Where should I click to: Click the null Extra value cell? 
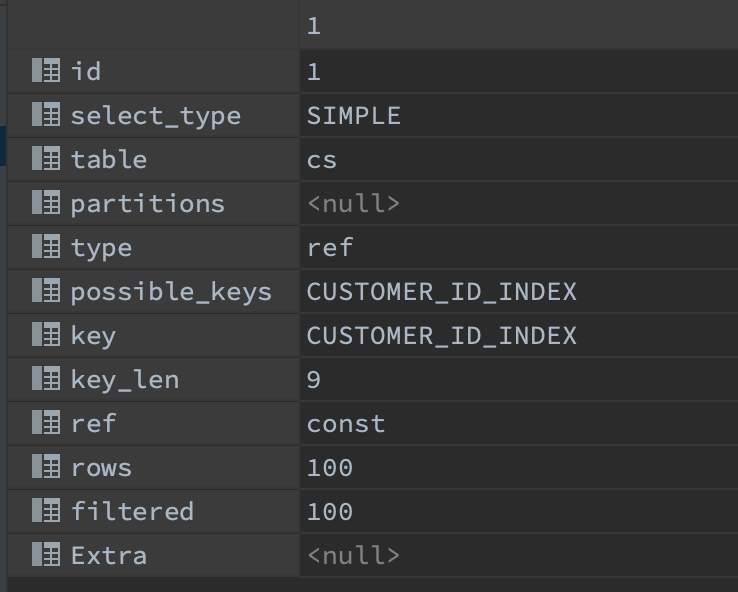[353, 556]
